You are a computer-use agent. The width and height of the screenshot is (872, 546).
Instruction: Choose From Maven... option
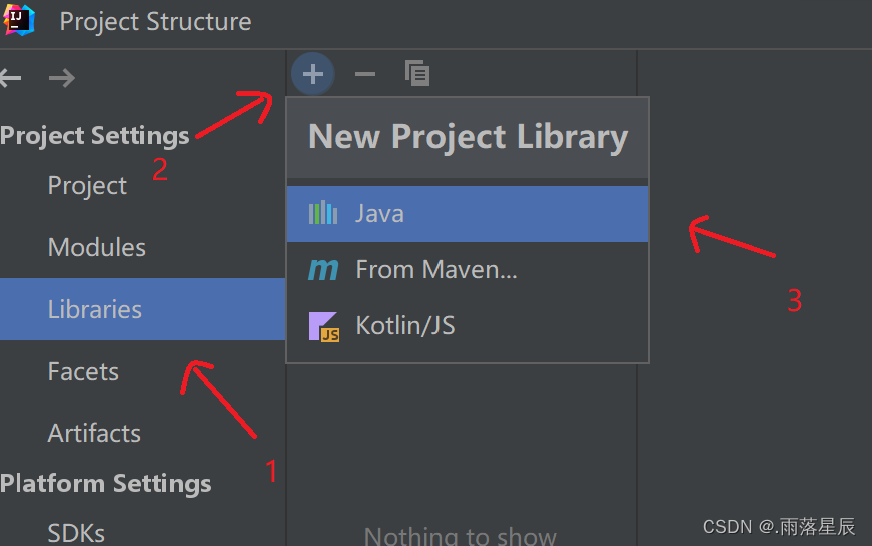467,270
